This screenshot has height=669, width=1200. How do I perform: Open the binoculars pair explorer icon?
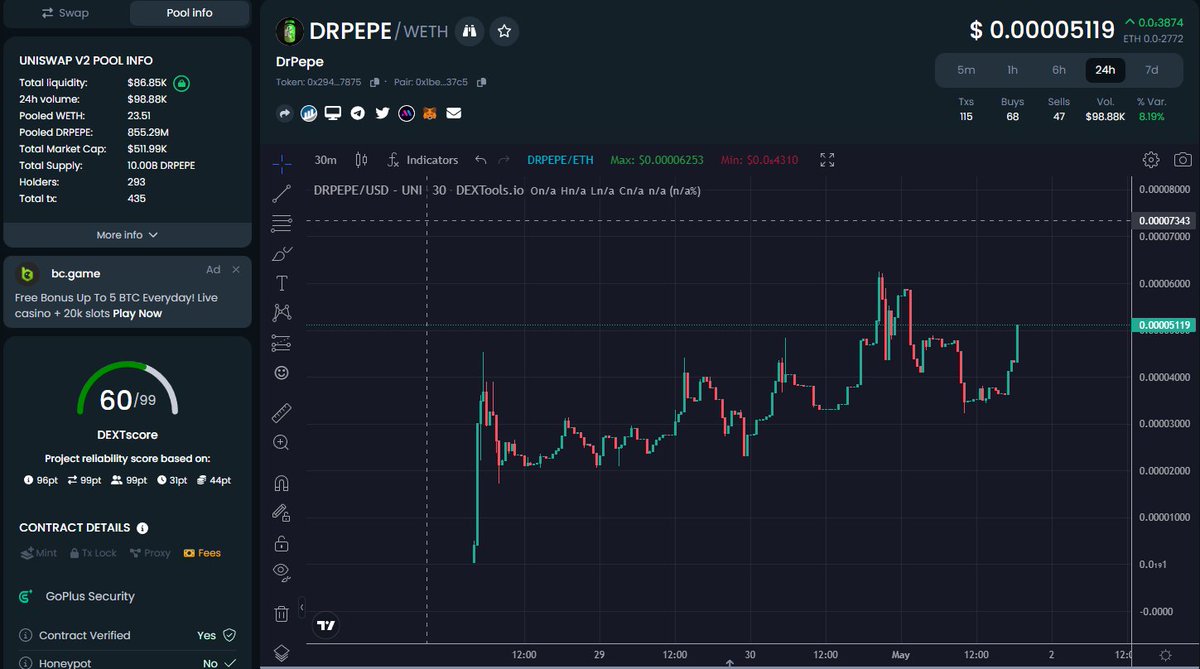(469, 32)
